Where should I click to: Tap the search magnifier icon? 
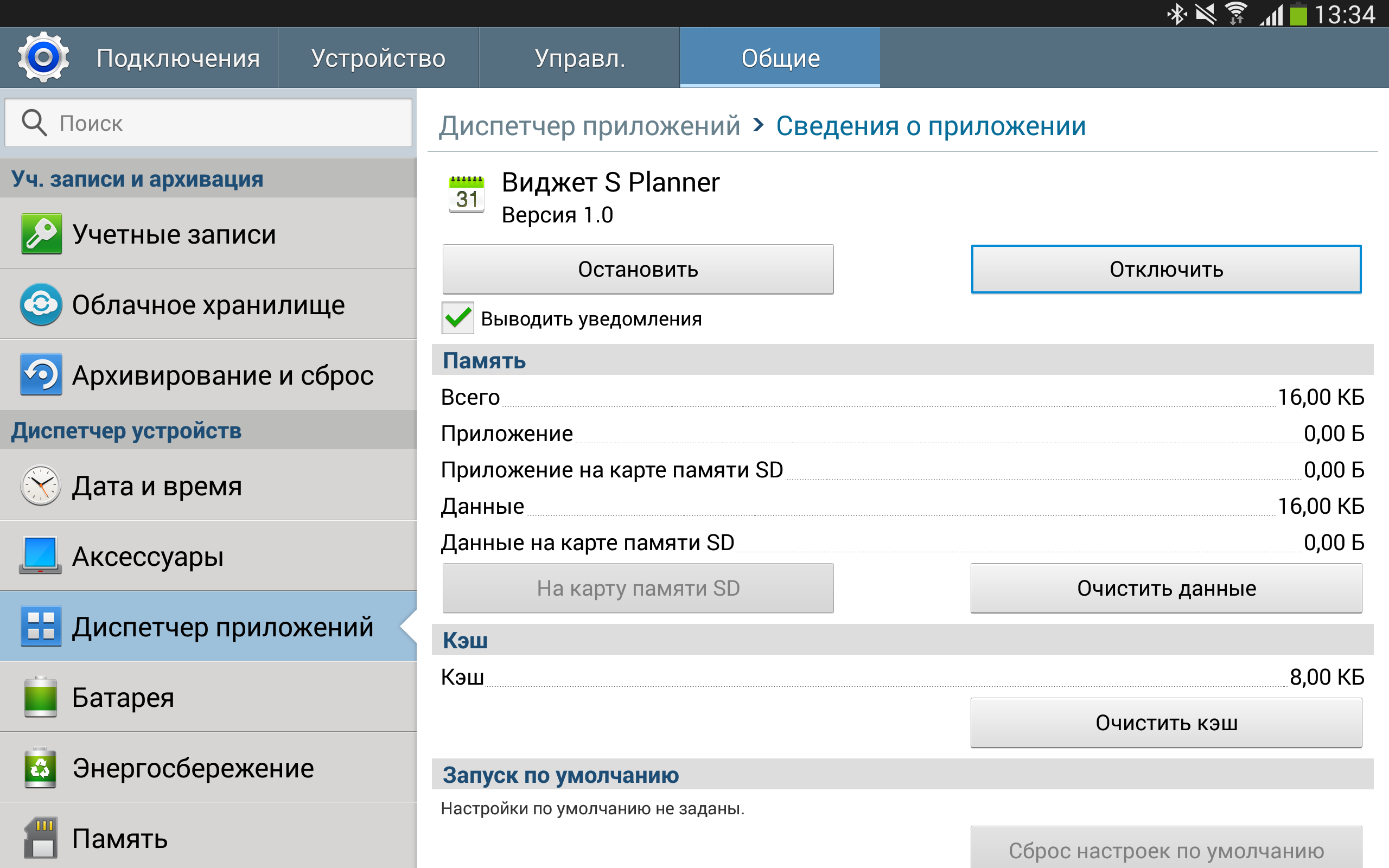pos(34,123)
